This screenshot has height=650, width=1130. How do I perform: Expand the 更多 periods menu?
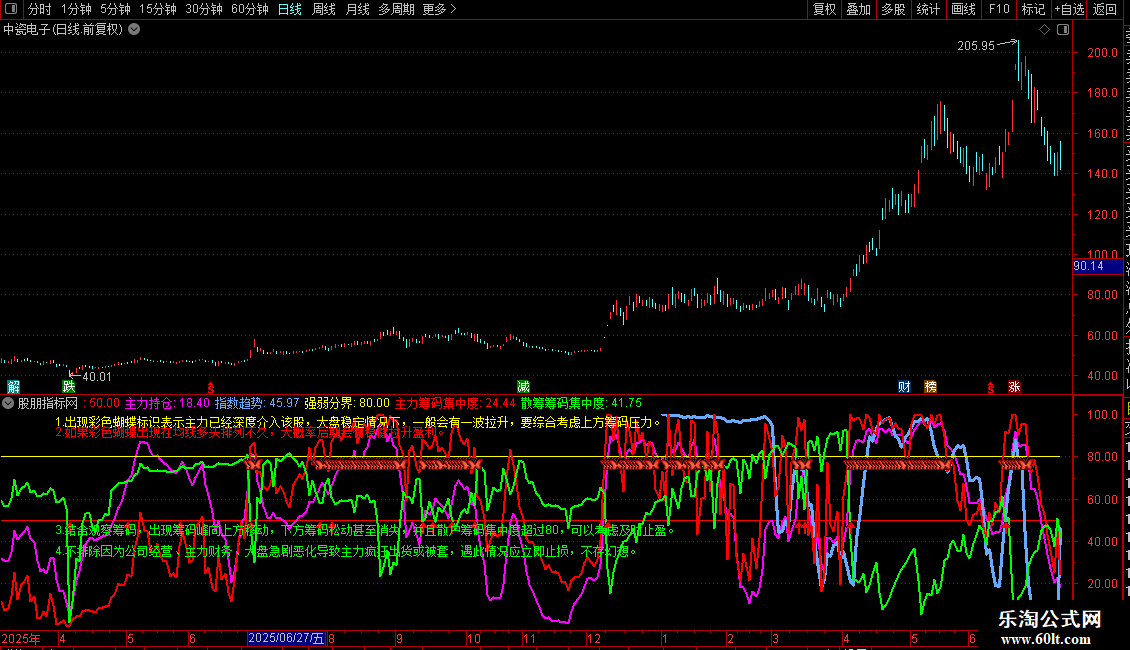point(440,9)
